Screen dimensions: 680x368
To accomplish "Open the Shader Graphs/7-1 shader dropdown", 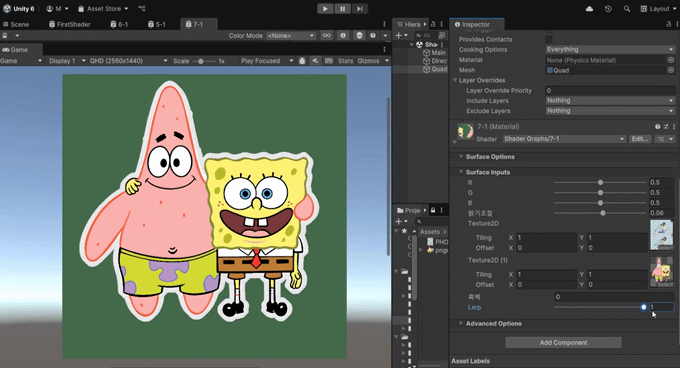I will 564,139.
